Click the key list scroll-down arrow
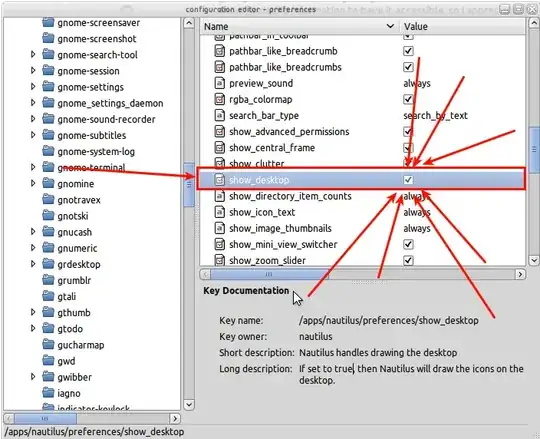540x439 pixels. pyautogui.click(x=534, y=260)
